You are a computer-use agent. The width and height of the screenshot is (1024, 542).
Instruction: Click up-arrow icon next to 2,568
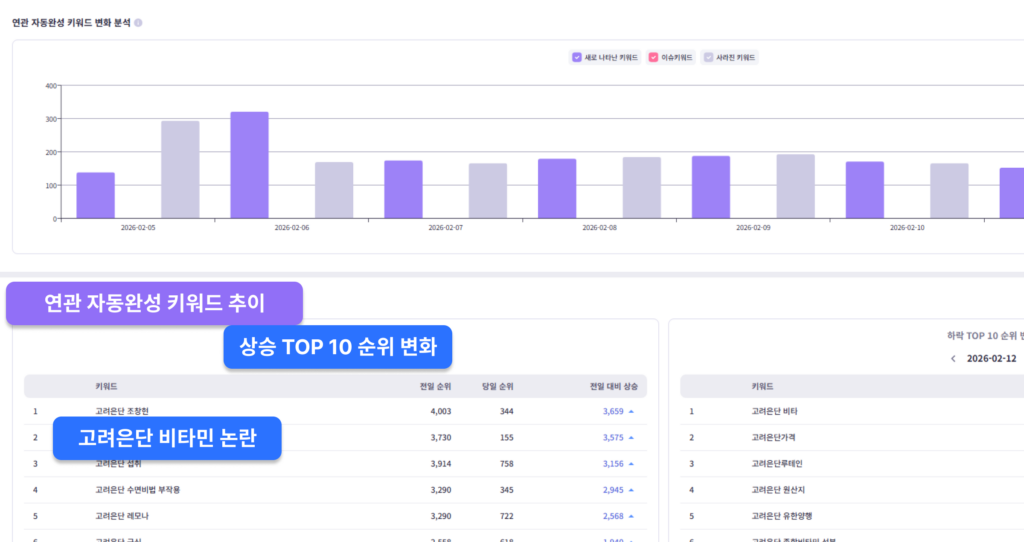coord(632,516)
